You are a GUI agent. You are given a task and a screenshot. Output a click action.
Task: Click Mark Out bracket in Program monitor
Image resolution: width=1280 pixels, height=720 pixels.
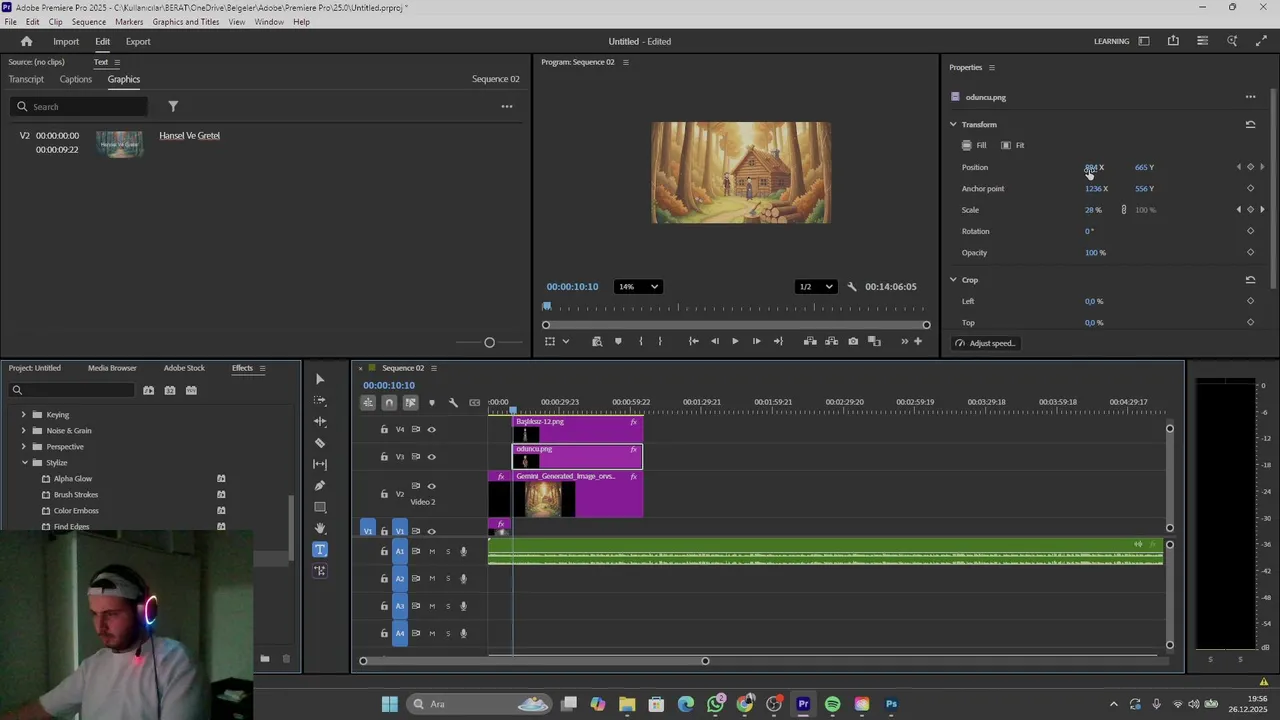point(660,342)
